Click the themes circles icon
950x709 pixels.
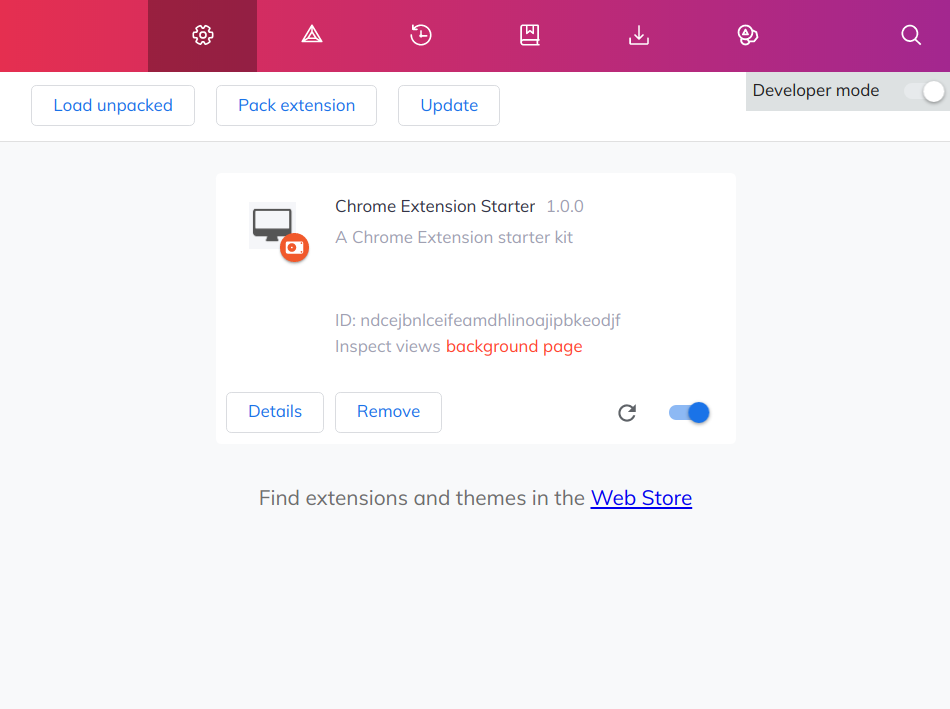point(748,35)
